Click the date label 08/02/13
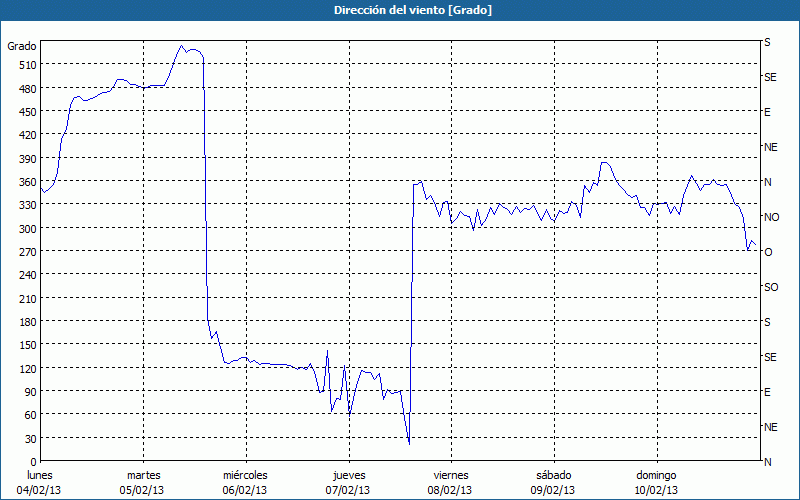 click(x=450, y=490)
